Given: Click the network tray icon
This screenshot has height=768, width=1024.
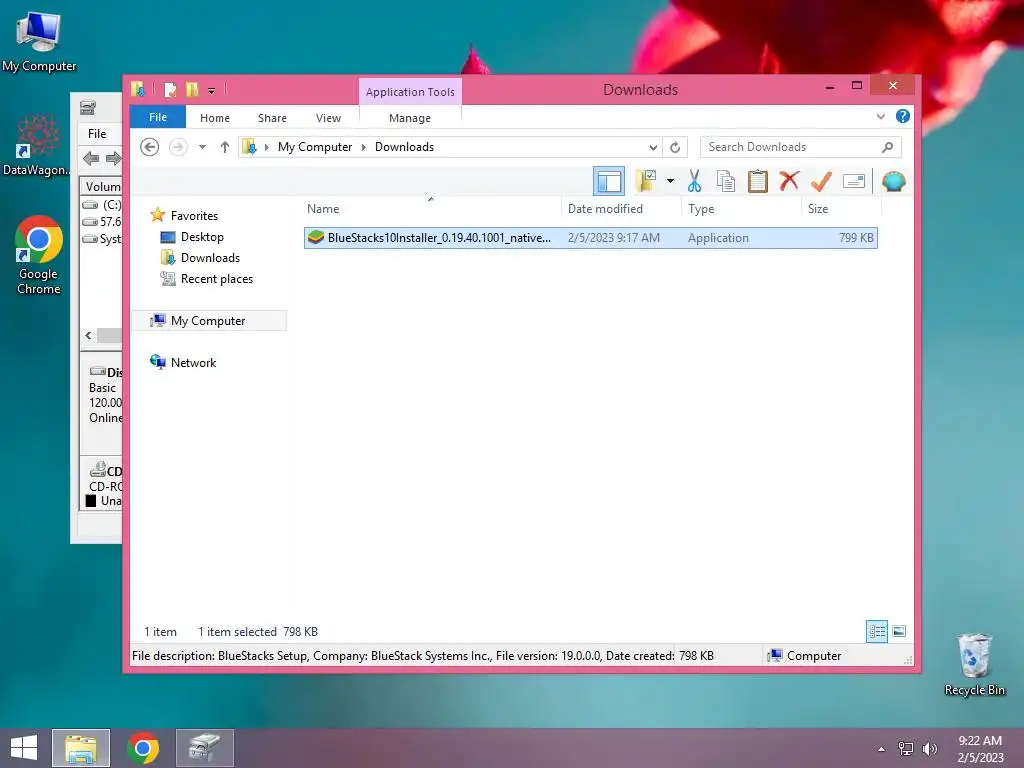Looking at the screenshot, I should pyautogui.click(x=906, y=749).
